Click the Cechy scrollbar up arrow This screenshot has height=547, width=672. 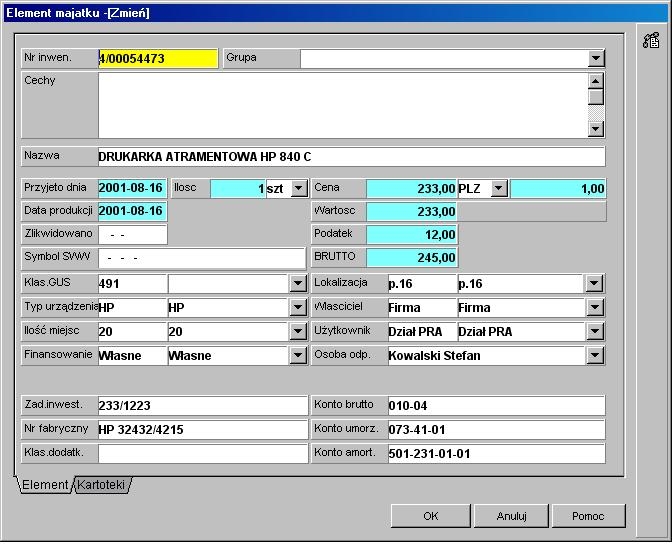[x=596, y=81]
